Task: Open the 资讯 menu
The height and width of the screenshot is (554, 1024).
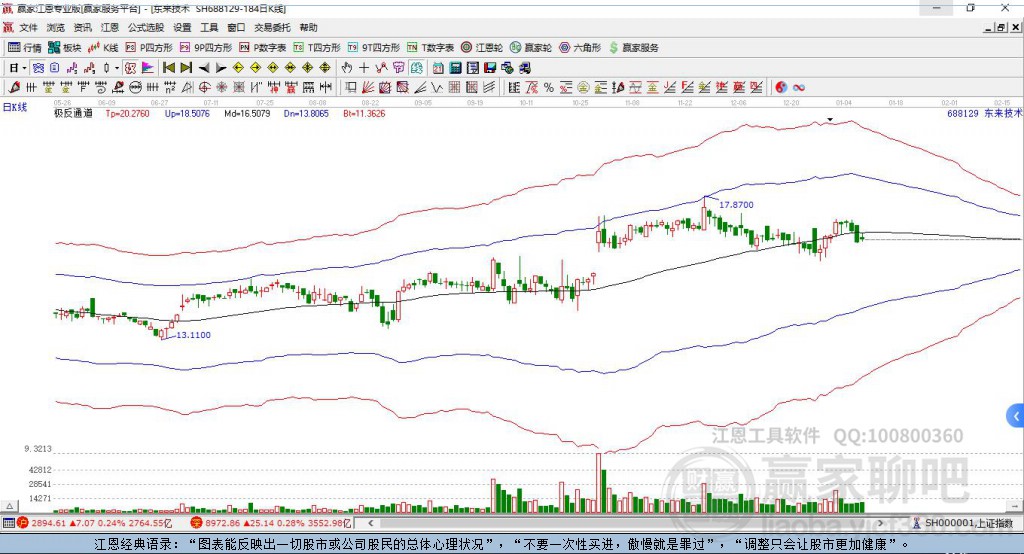Action: [x=82, y=27]
